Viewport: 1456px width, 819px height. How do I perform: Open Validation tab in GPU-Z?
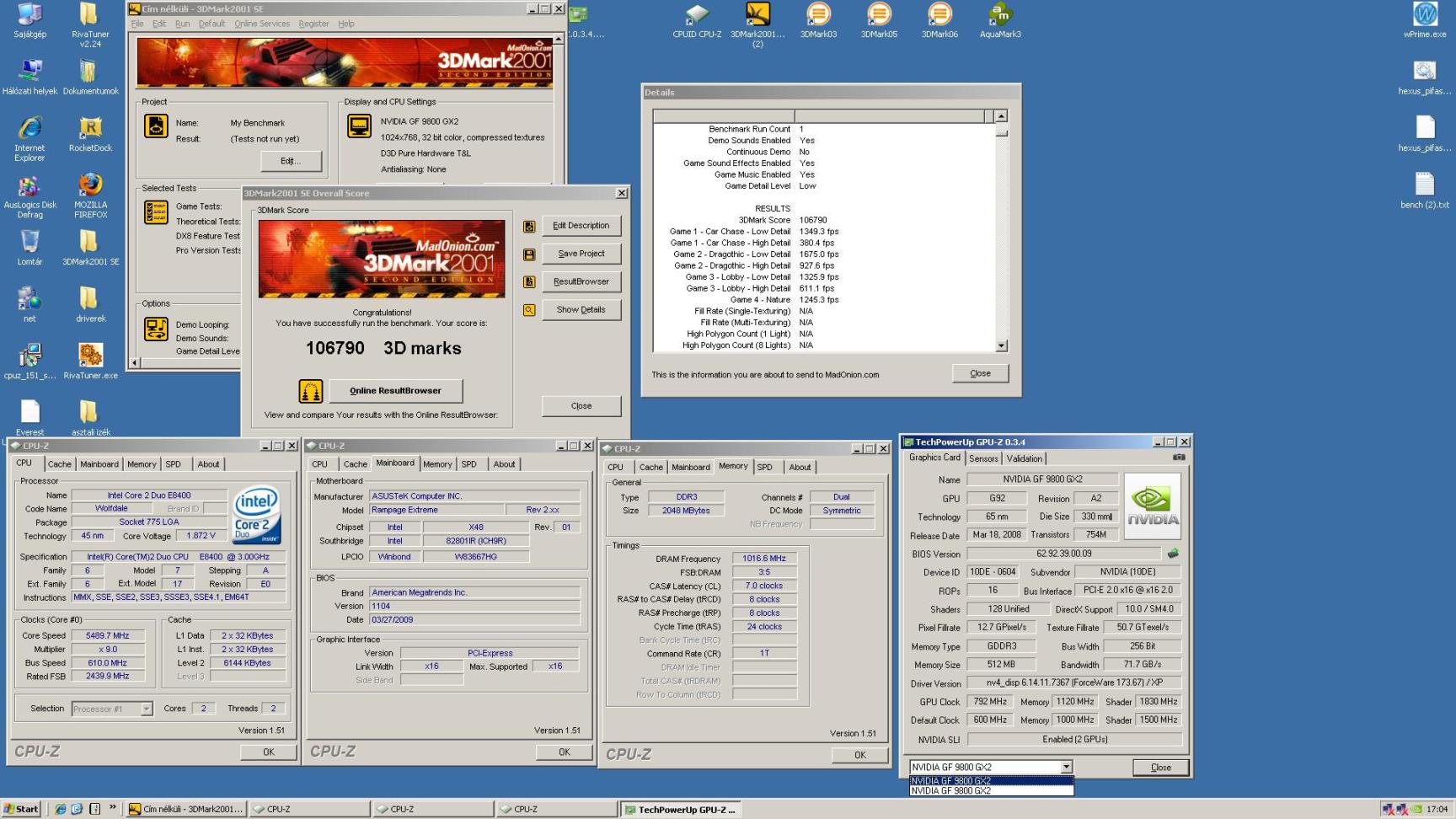click(x=1024, y=458)
